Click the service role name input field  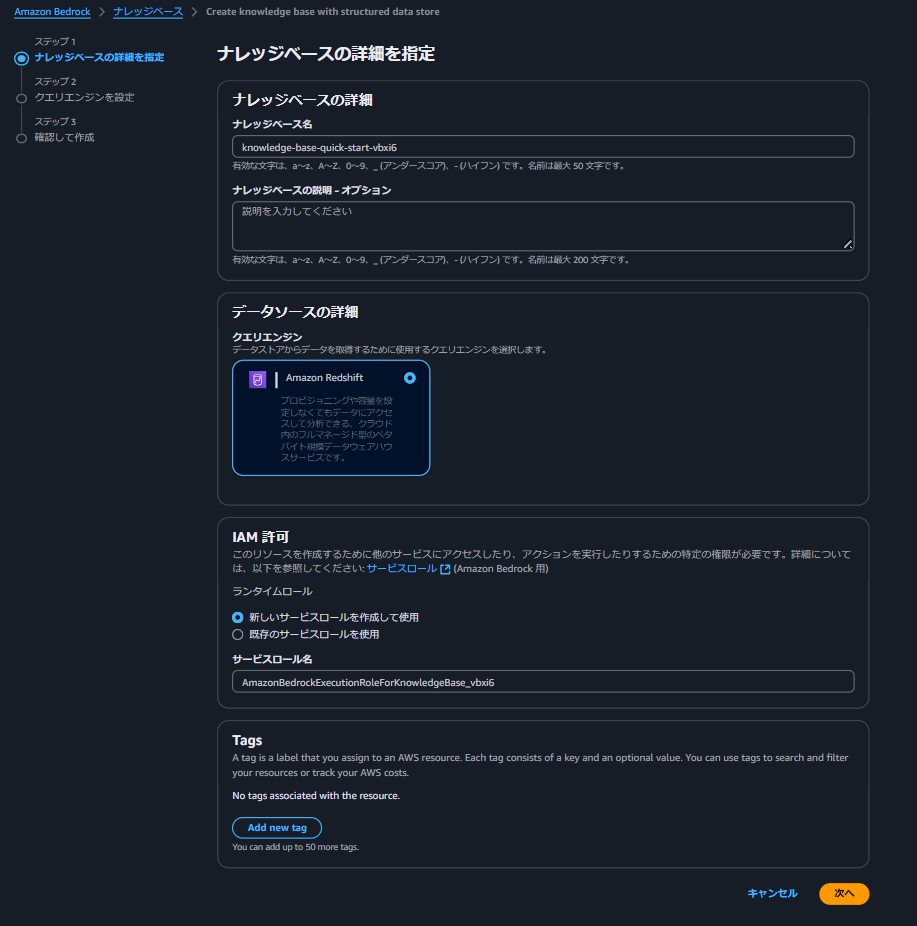(x=543, y=682)
